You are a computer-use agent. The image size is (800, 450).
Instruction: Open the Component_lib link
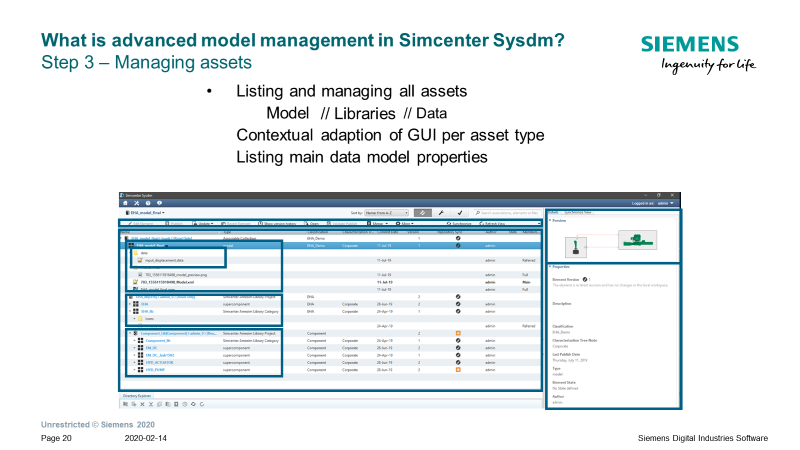(x=158, y=340)
